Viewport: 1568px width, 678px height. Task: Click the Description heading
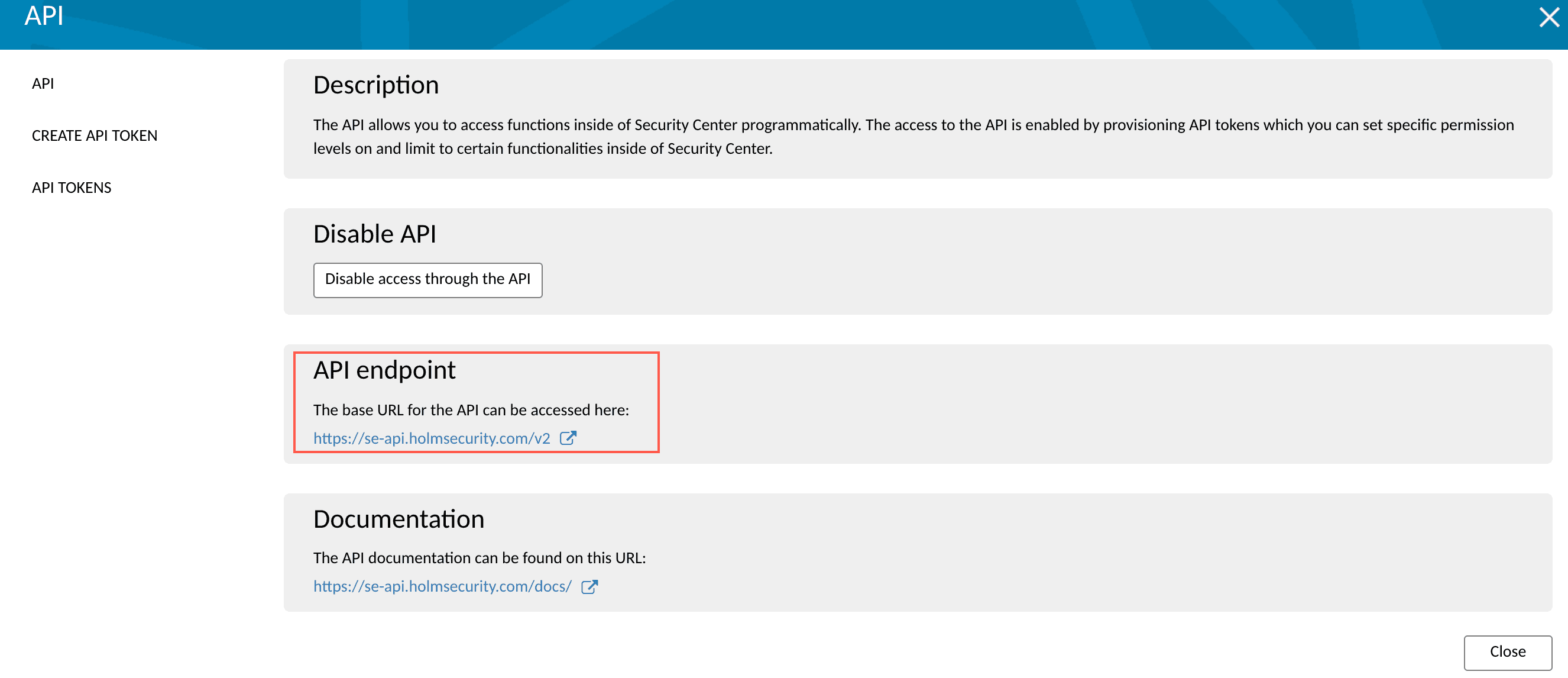375,85
